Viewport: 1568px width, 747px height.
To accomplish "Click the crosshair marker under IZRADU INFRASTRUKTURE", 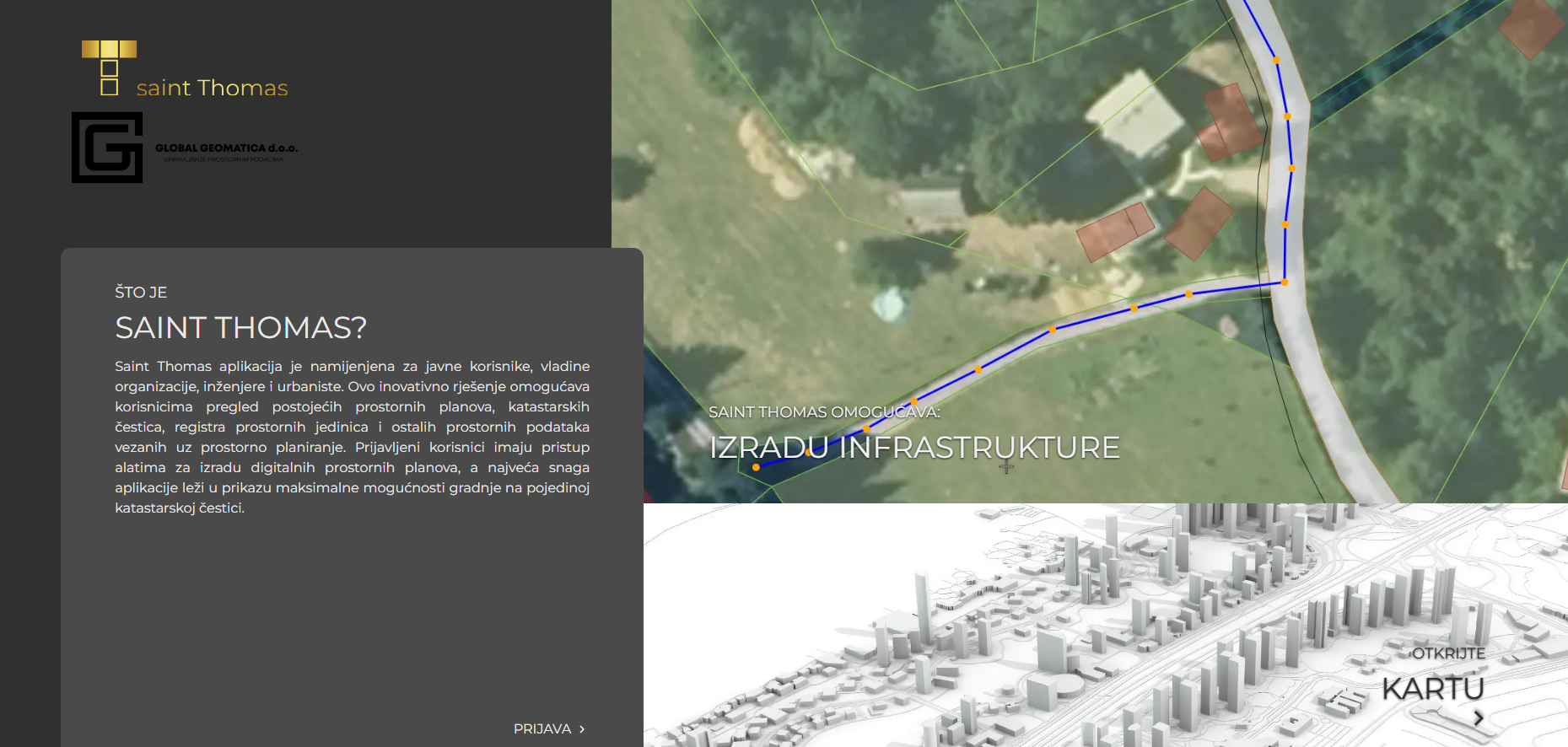I will coord(1006,466).
